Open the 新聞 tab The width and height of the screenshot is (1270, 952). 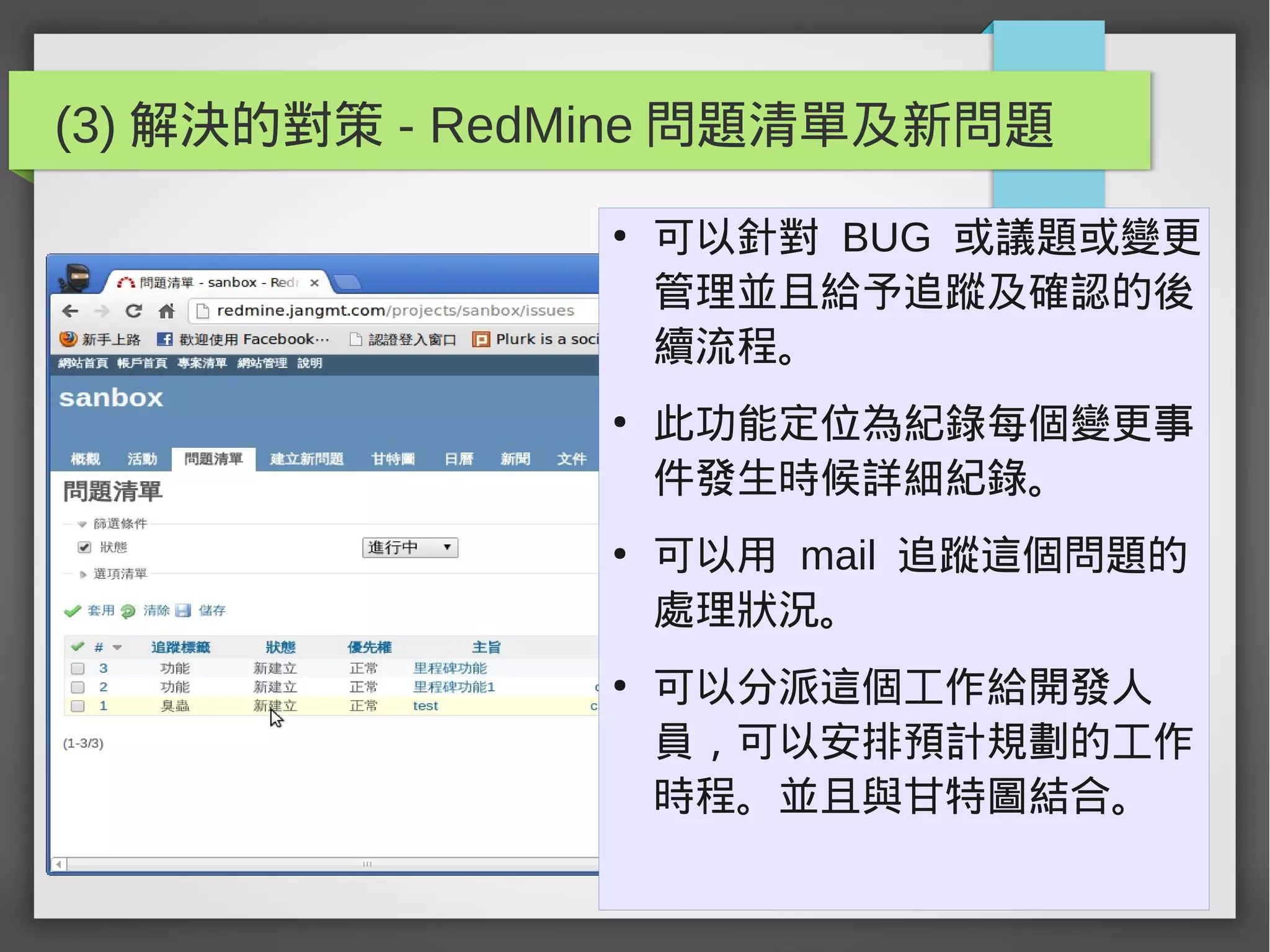click(x=515, y=459)
